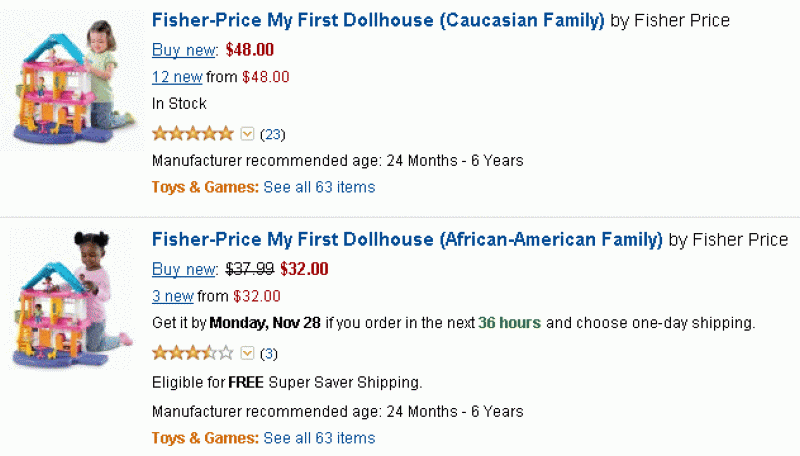Click the five-star rating icon
800x456 pixels.
pyautogui.click(x=192, y=133)
